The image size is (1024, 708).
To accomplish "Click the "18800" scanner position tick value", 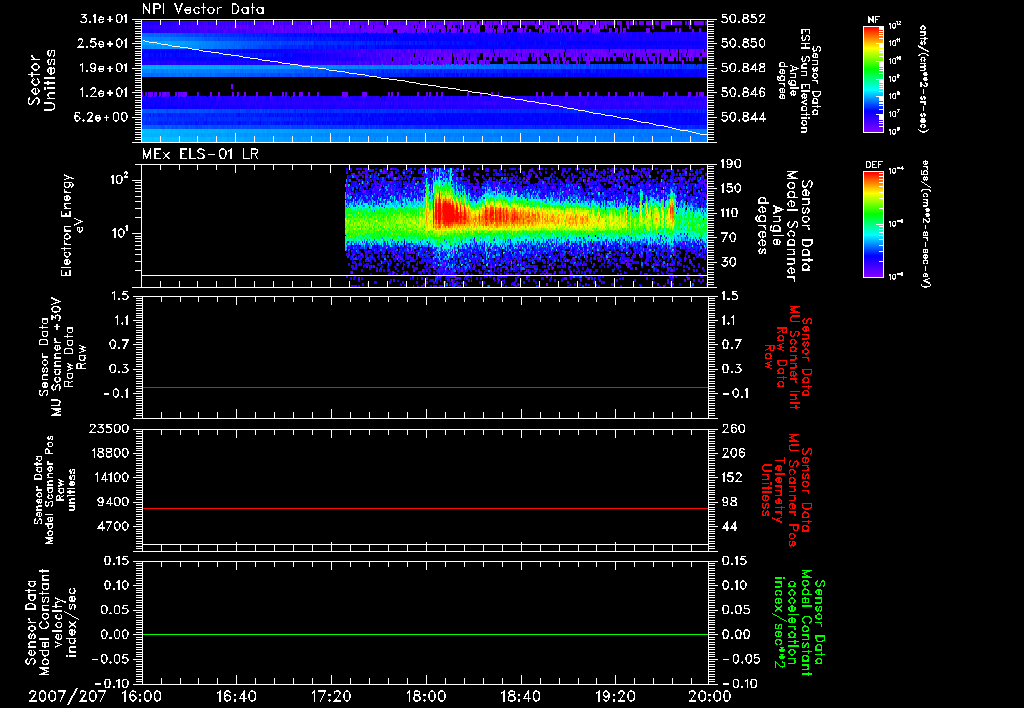I will pyautogui.click(x=109, y=453).
